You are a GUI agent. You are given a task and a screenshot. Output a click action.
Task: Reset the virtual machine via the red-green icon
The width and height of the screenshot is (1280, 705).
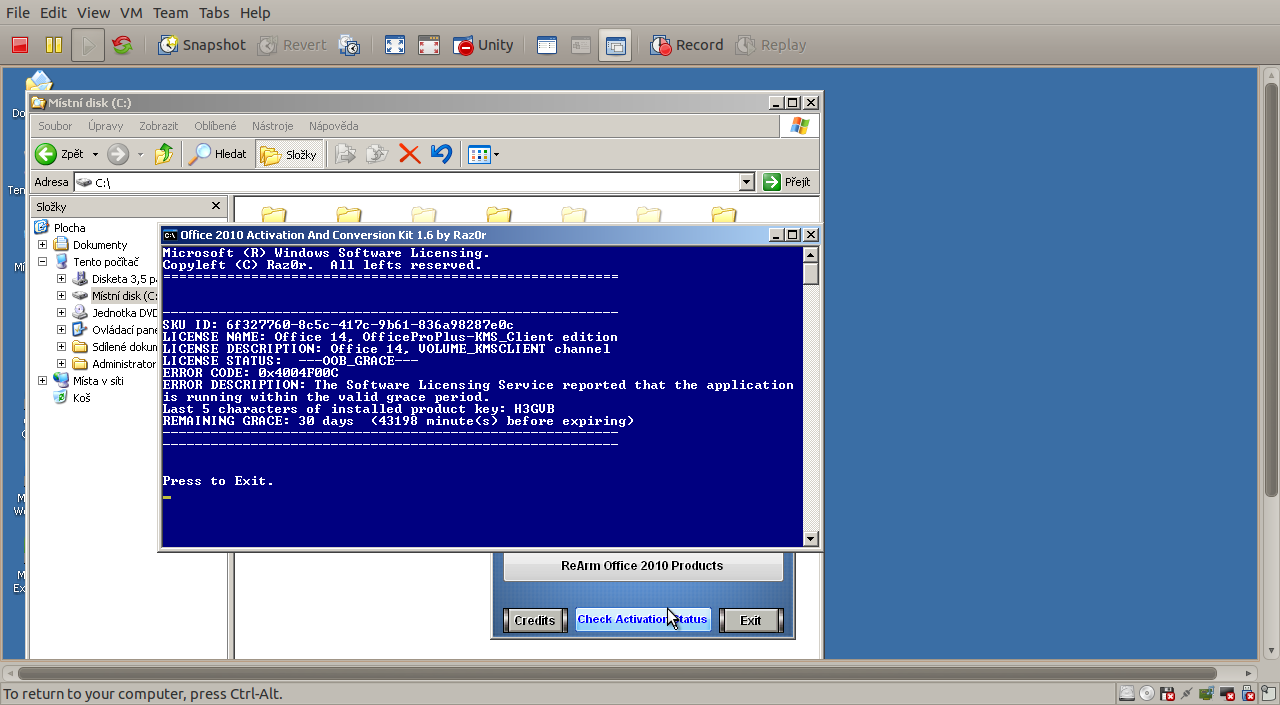click(123, 45)
